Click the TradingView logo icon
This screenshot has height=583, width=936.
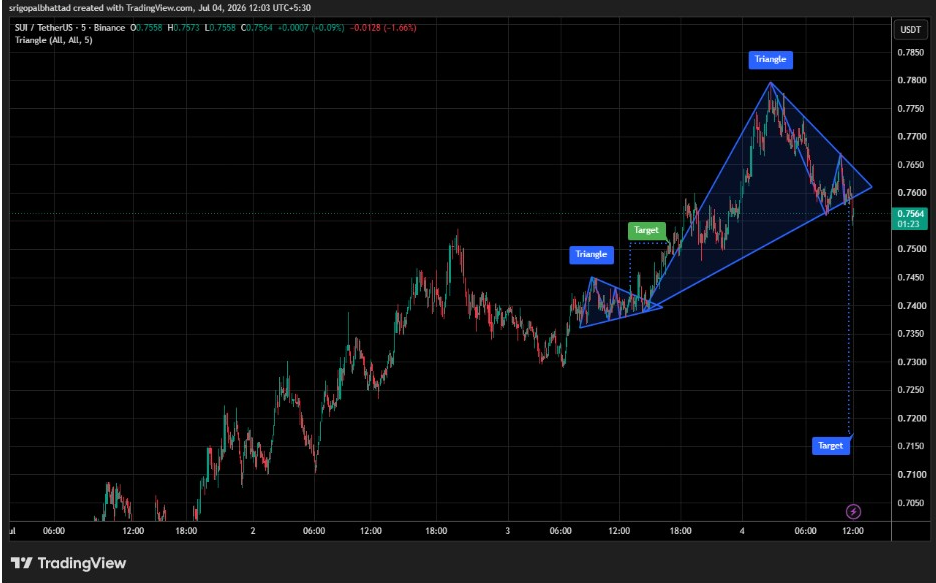[21, 563]
